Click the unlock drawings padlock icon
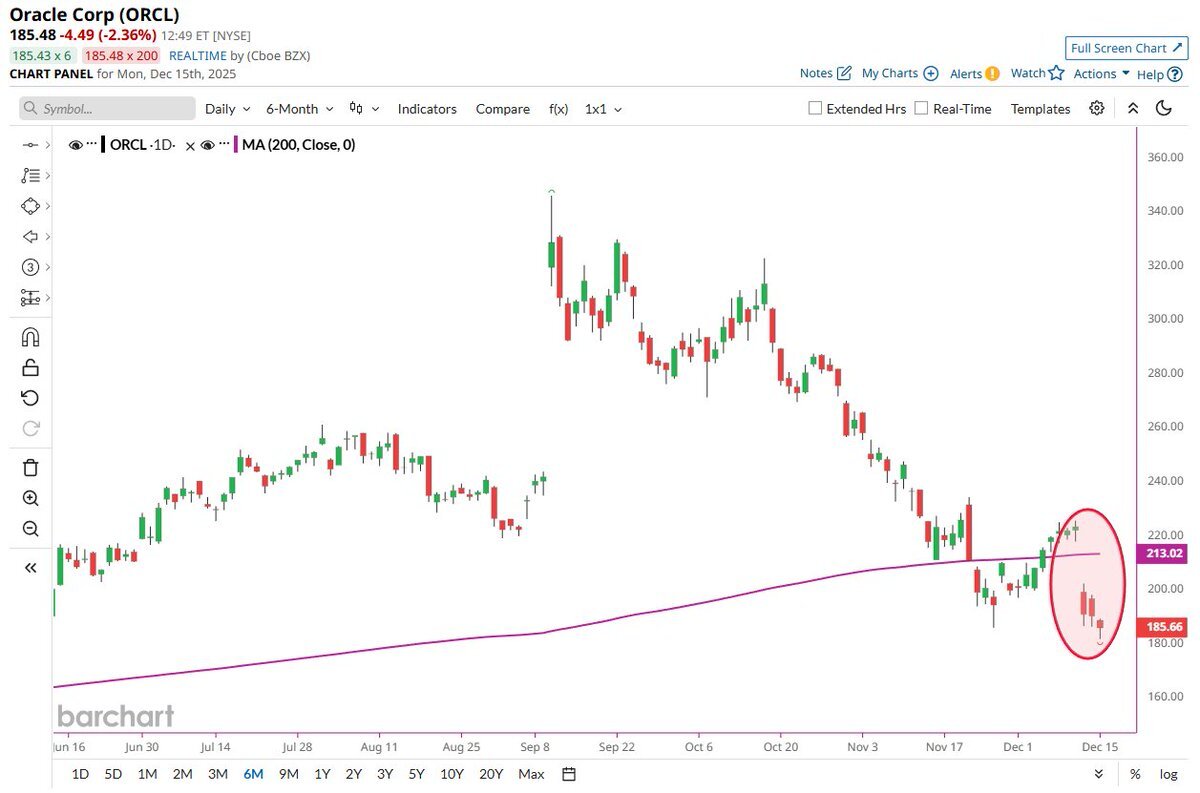1200x793 pixels. 30,367
